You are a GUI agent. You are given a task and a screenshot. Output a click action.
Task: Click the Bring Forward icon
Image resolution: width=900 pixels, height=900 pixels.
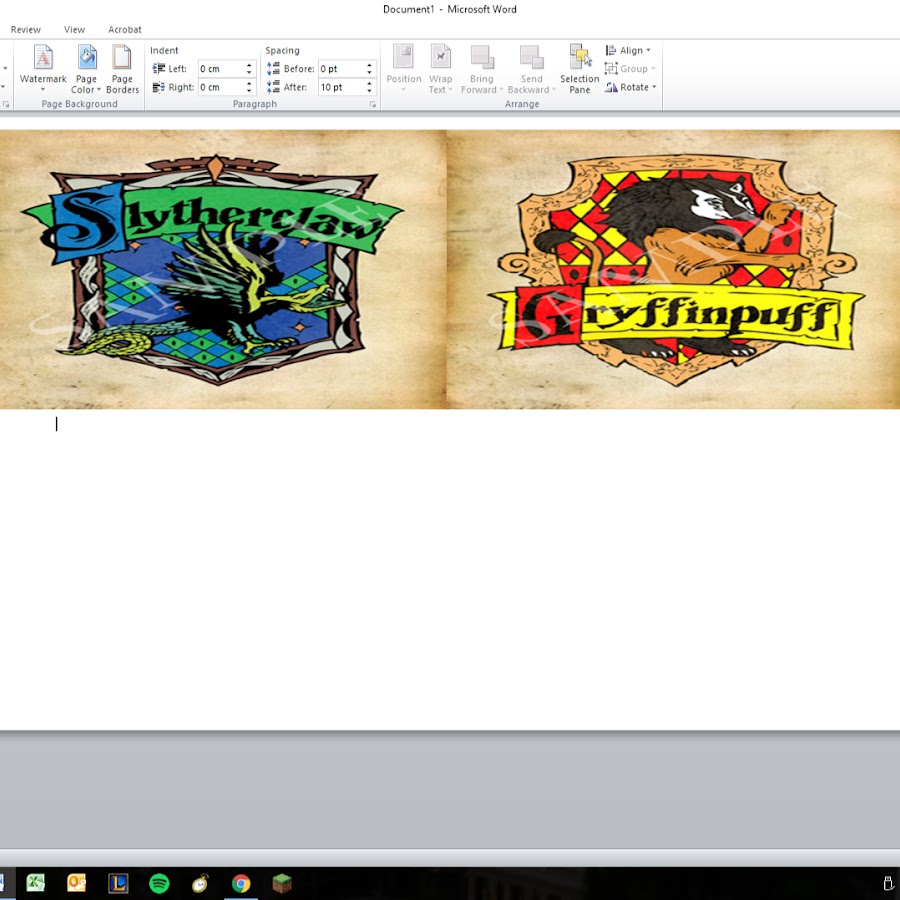tap(482, 57)
